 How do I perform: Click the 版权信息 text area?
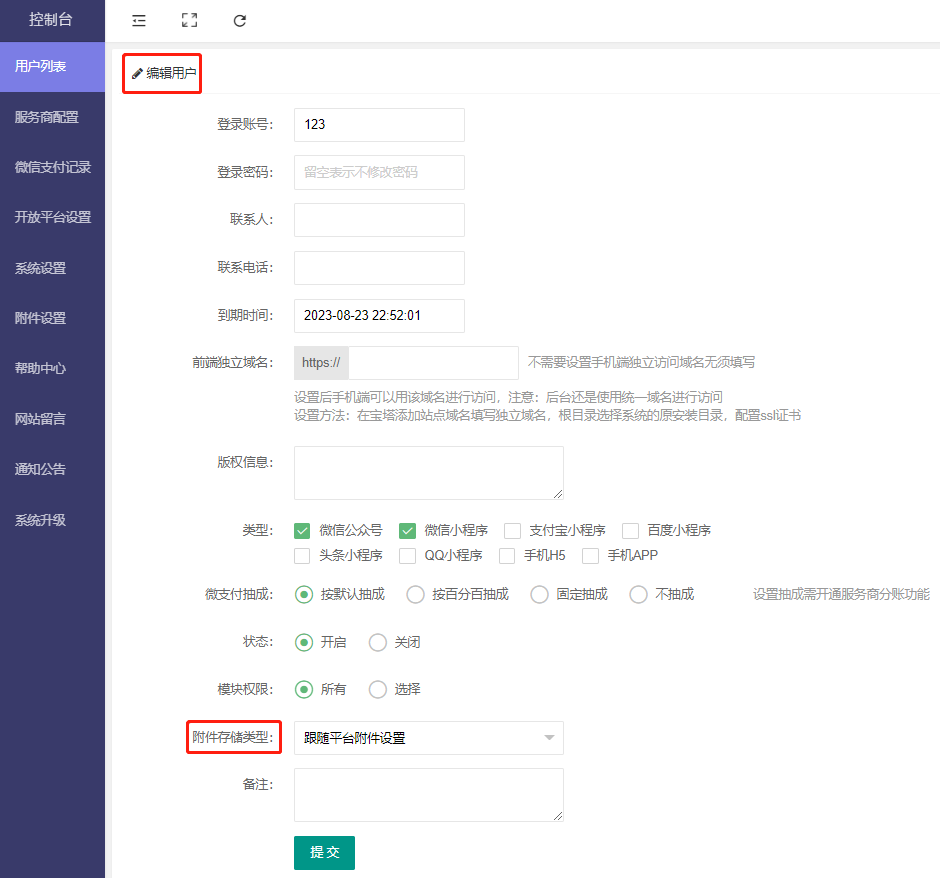(428, 472)
